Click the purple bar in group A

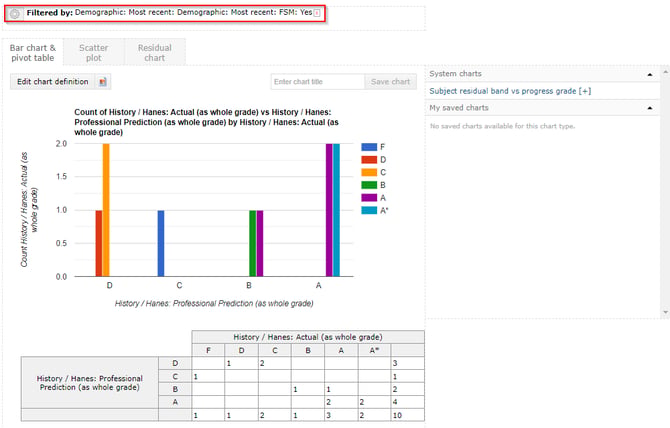pos(329,210)
